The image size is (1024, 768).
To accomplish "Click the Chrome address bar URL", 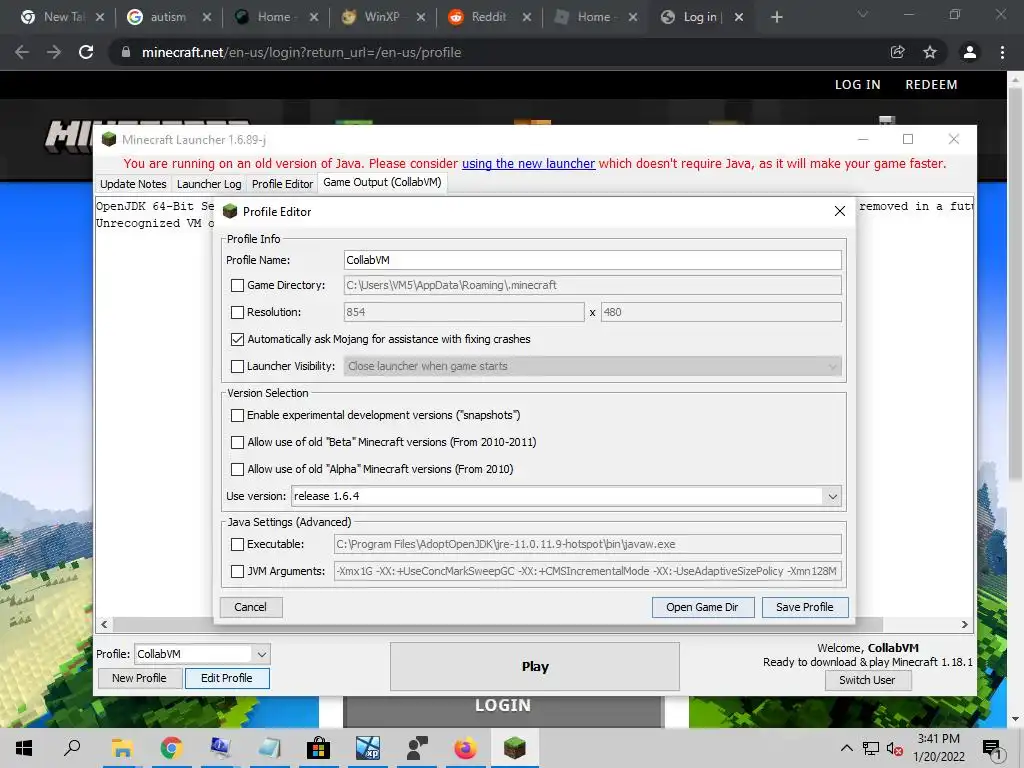I will pos(301,52).
